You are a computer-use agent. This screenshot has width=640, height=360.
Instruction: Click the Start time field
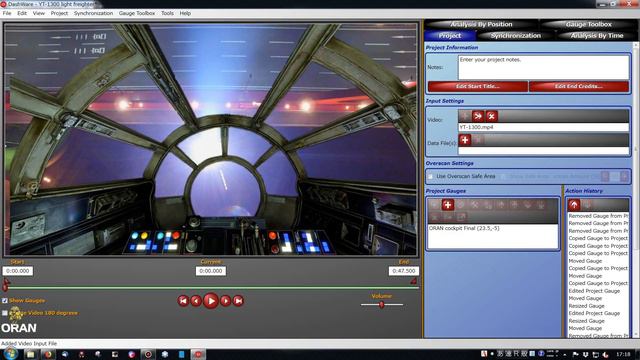click(x=18, y=271)
